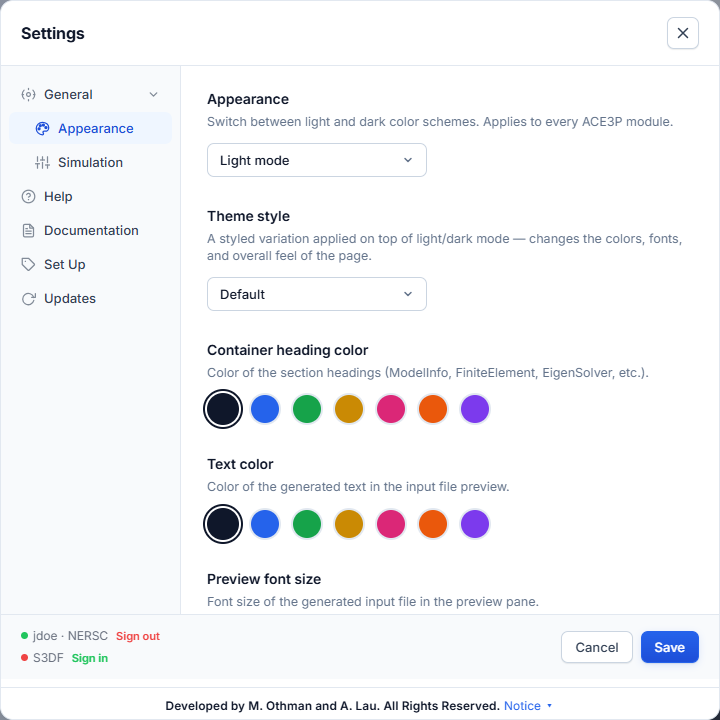Click the 'jdoe · NERSC' account label
Image resolution: width=720 pixels, height=720 pixels.
click(70, 636)
